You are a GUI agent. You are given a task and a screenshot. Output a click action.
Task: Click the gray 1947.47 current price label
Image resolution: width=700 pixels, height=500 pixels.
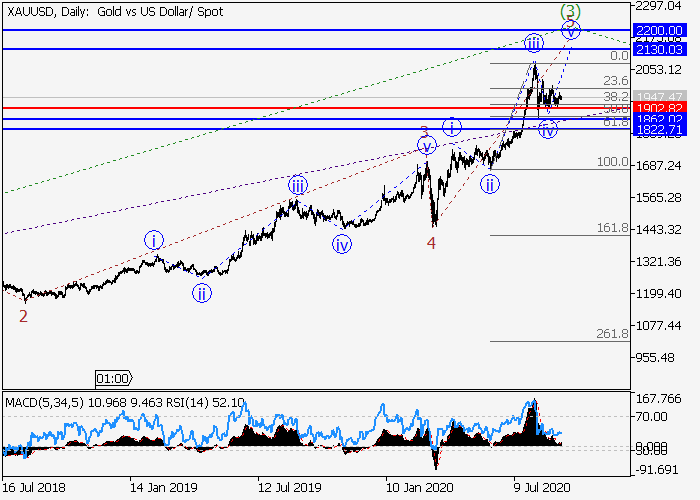[664, 97]
